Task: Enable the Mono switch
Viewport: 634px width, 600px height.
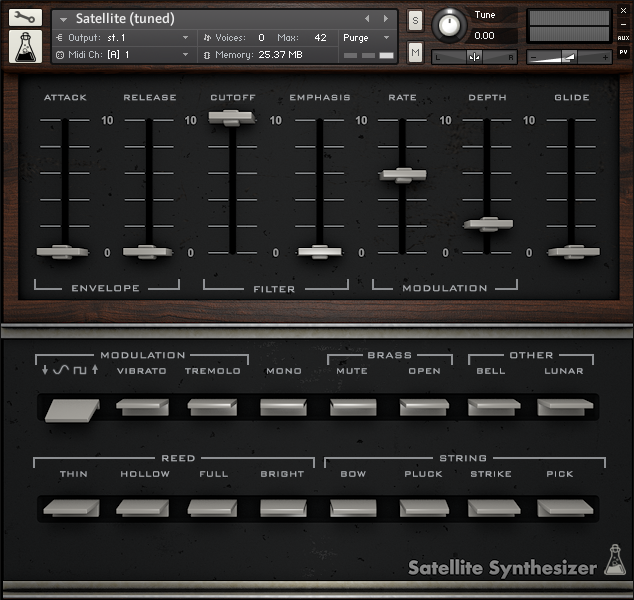Action: (283, 407)
